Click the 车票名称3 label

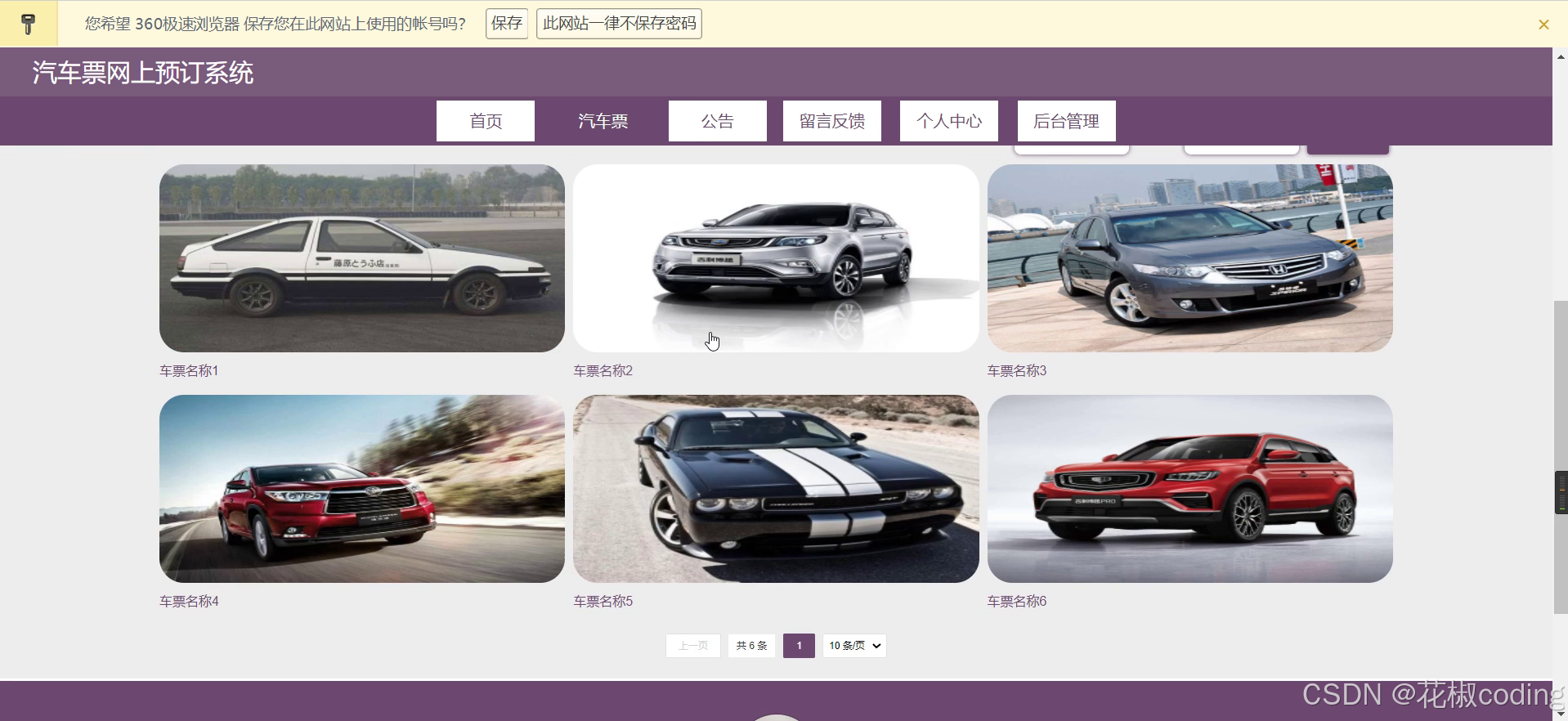(1017, 371)
